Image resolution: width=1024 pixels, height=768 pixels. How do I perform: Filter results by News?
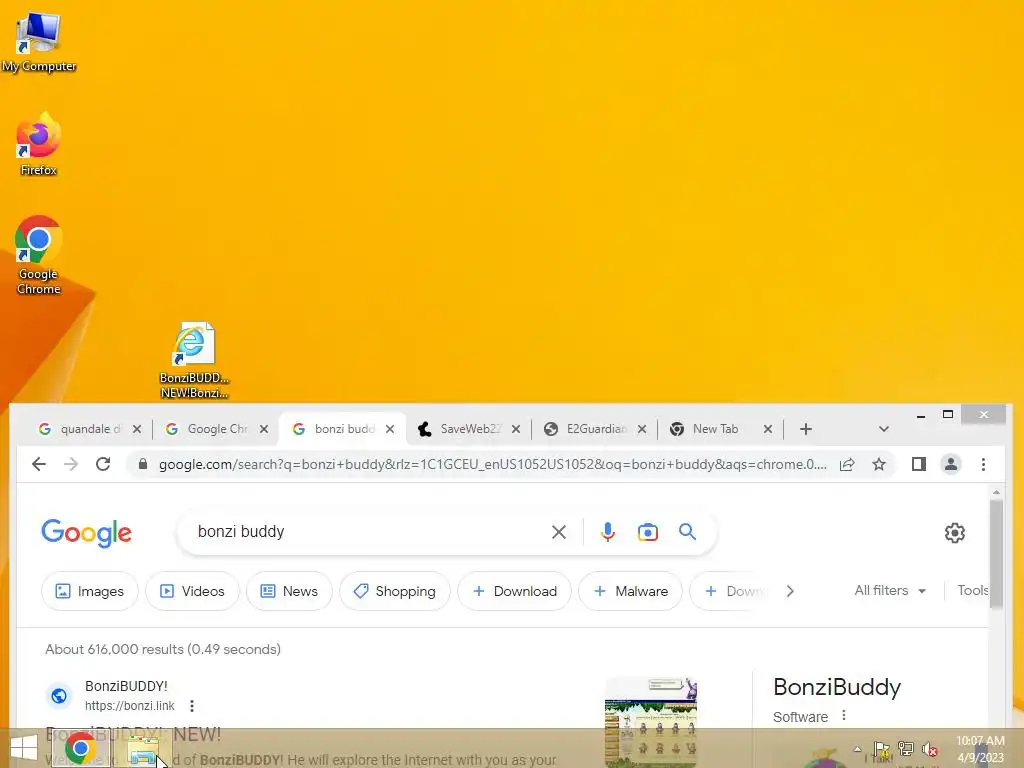tap(289, 591)
